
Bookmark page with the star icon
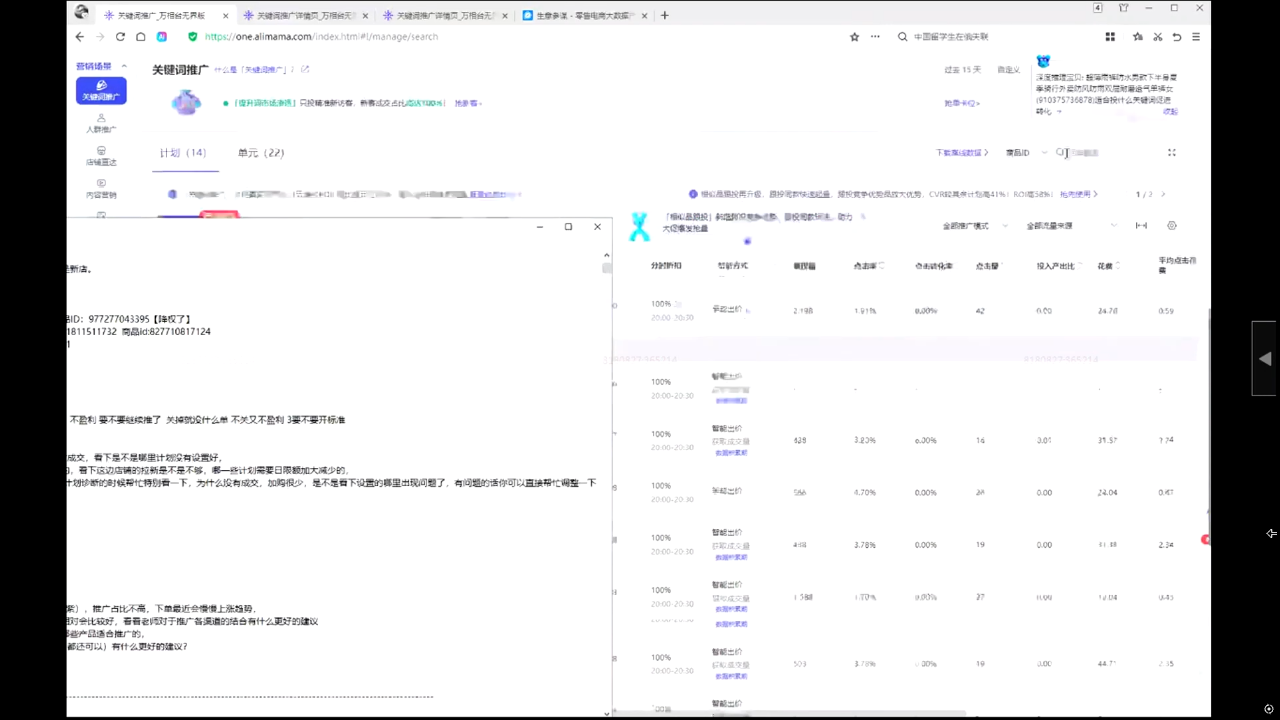click(x=854, y=37)
